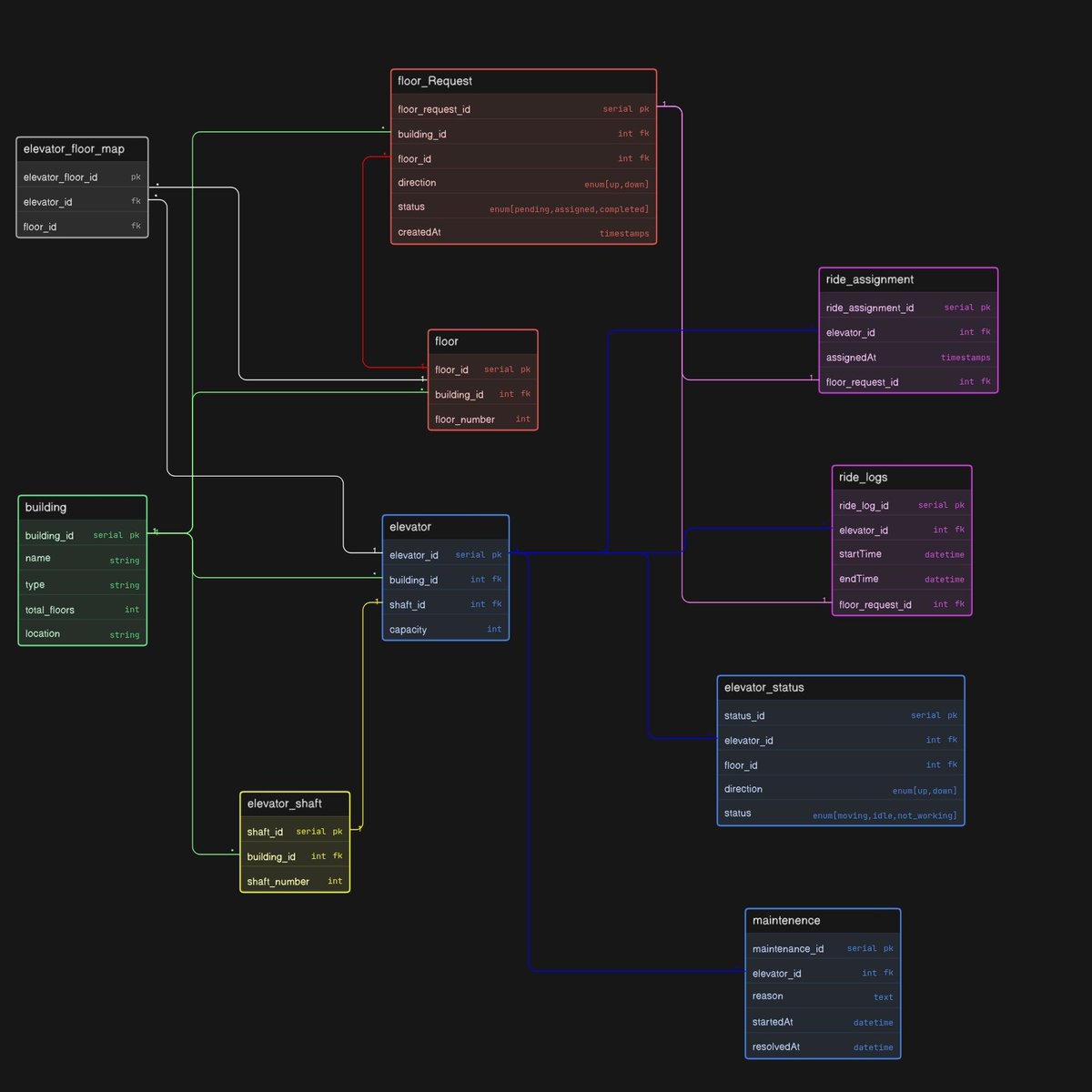This screenshot has width=1092, height=1092.
Task: Click floor_request_id row in ride_logs table
Action: click(x=902, y=603)
